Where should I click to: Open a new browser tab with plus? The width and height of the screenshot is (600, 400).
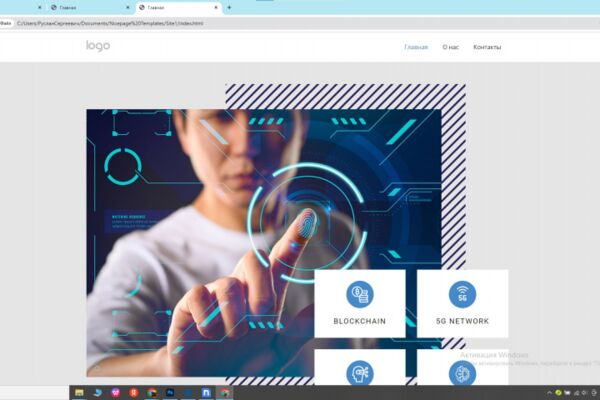229,7
